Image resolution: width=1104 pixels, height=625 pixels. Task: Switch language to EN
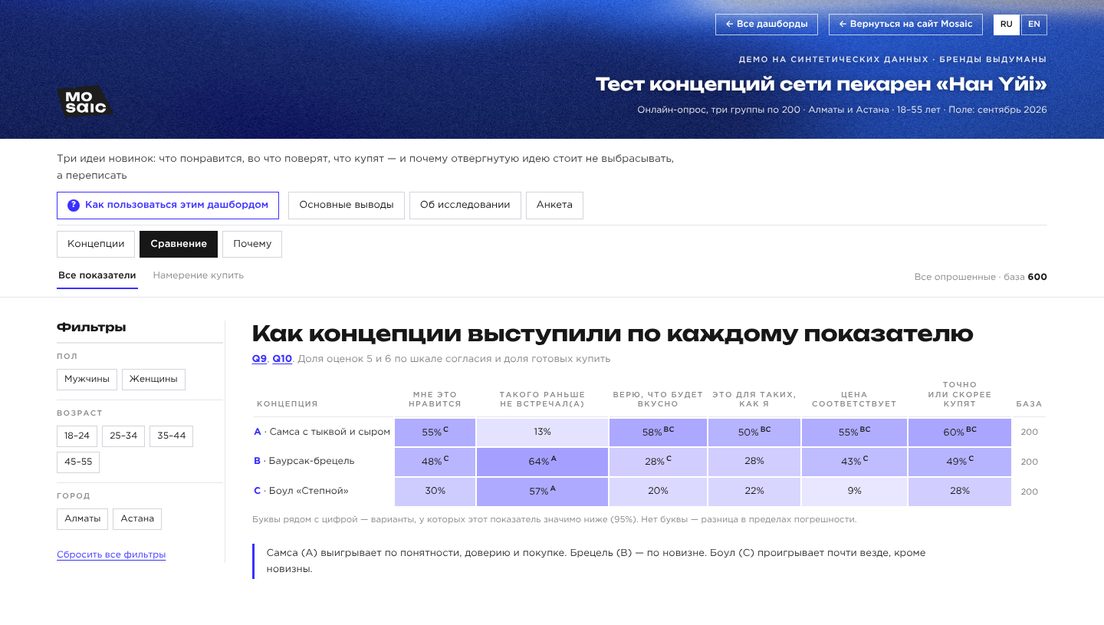click(1034, 24)
